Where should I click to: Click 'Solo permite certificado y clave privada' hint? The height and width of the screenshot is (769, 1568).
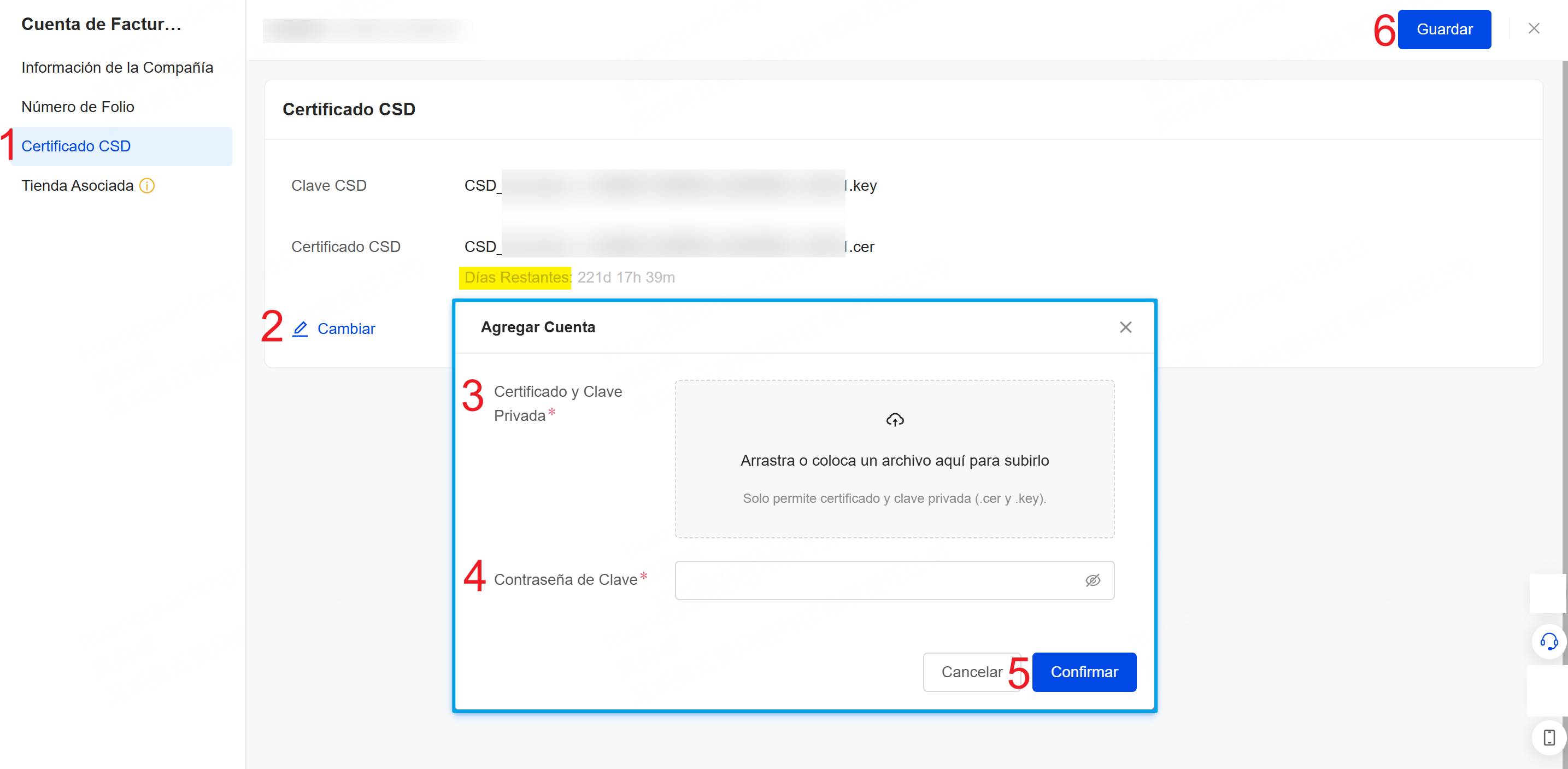click(x=894, y=498)
